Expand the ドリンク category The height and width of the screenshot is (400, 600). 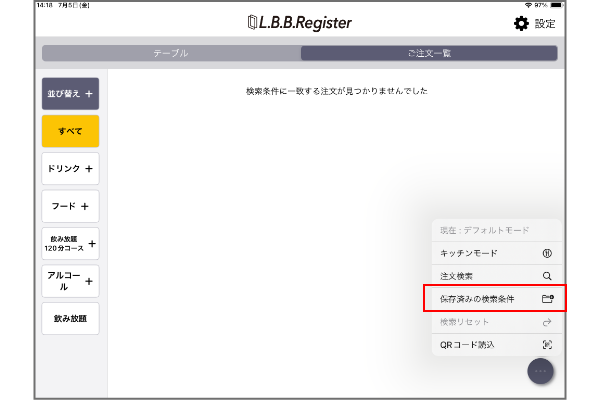(70, 168)
